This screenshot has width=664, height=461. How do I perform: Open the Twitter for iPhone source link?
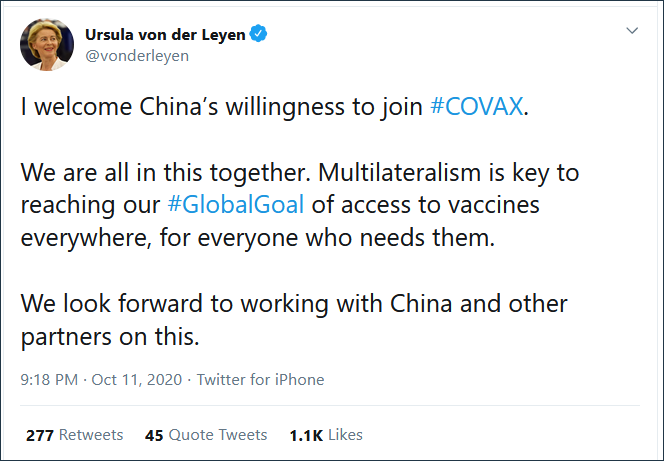click(260, 380)
